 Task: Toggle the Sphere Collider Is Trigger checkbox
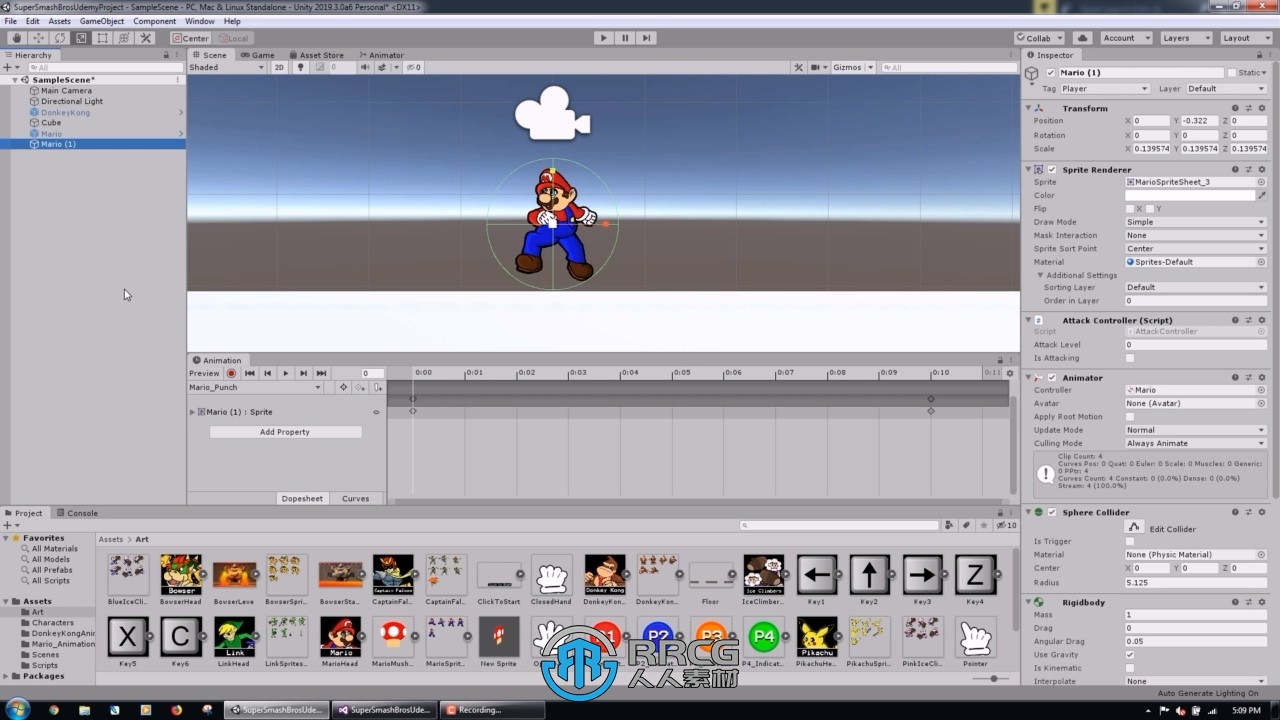pos(1130,541)
